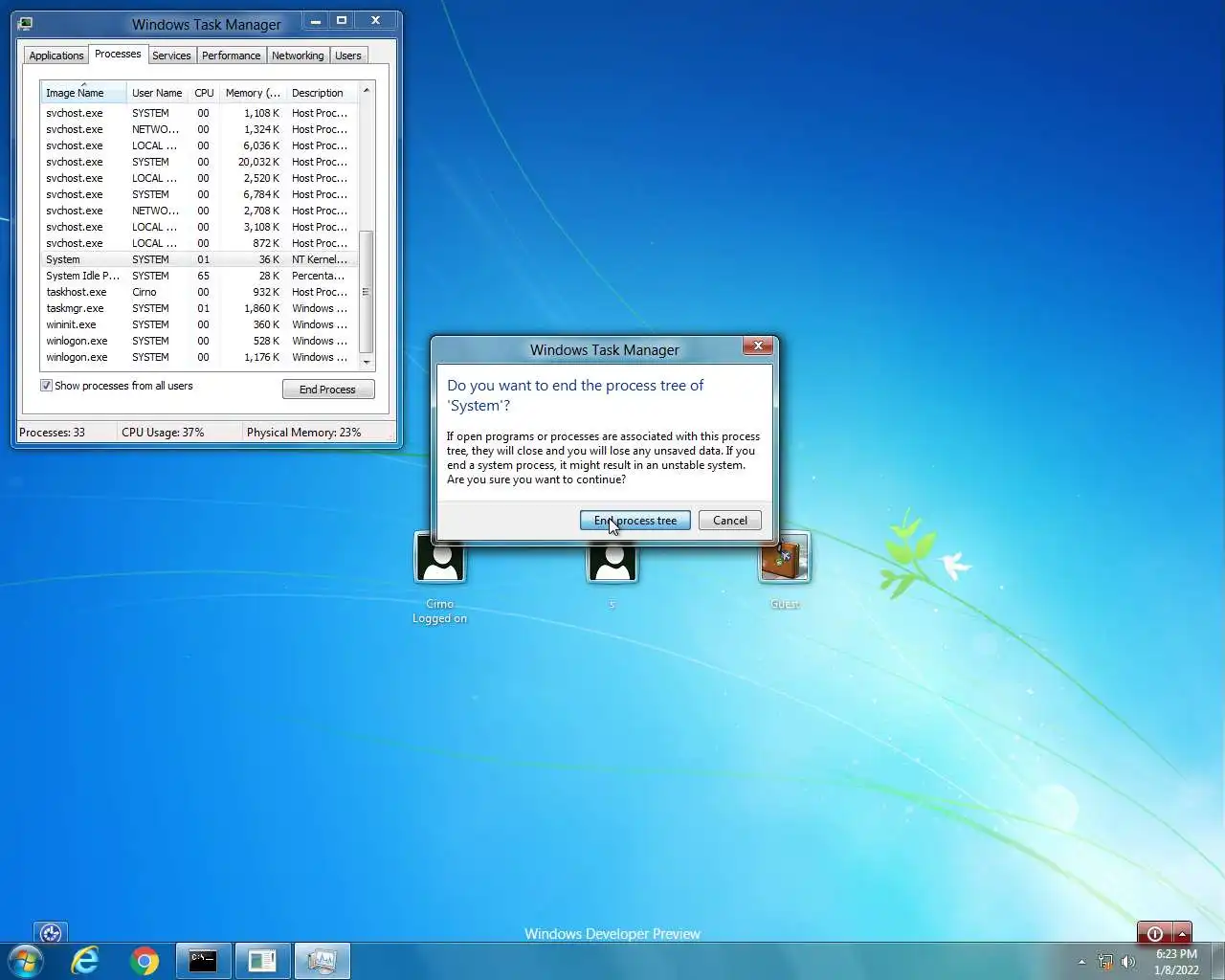Select the Processes tab
The image size is (1225, 980).
click(x=118, y=54)
